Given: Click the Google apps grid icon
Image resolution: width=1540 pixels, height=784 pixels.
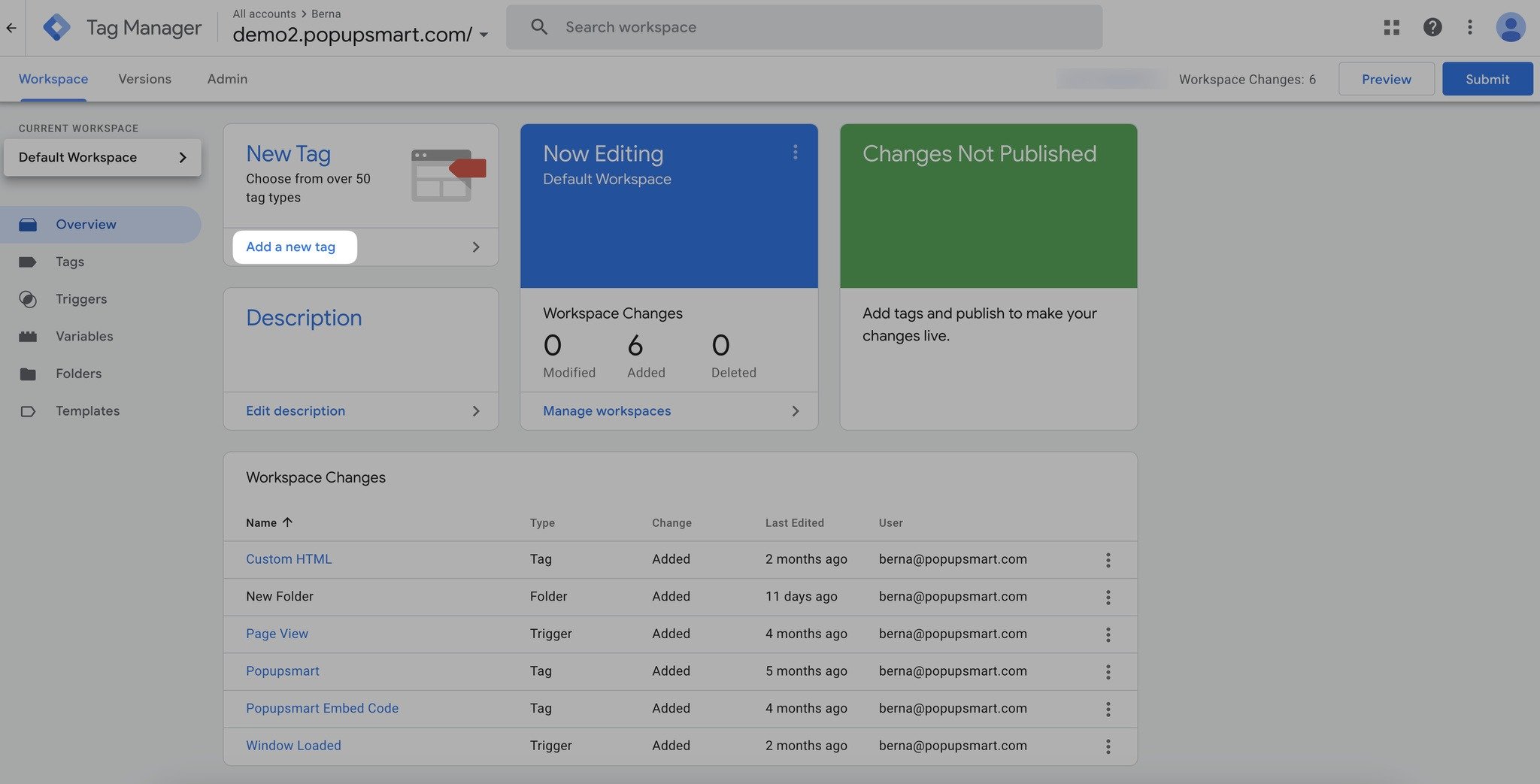Looking at the screenshot, I should (x=1391, y=28).
